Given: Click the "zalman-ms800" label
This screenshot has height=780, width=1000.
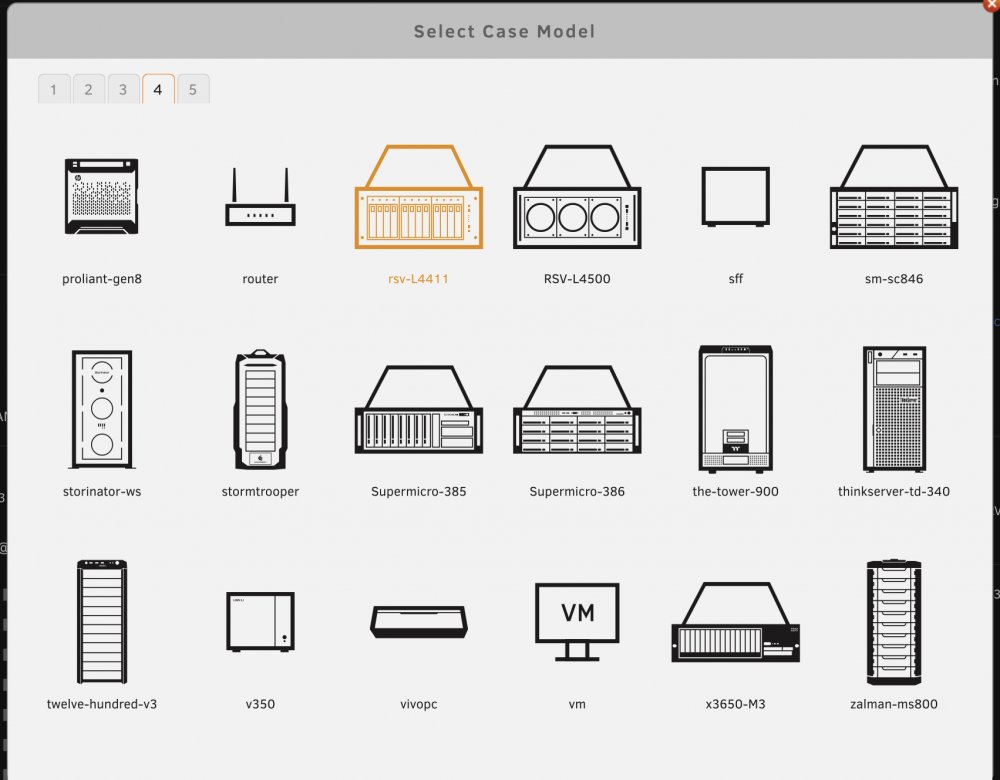Looking at the screenshot, I should 893,704.
